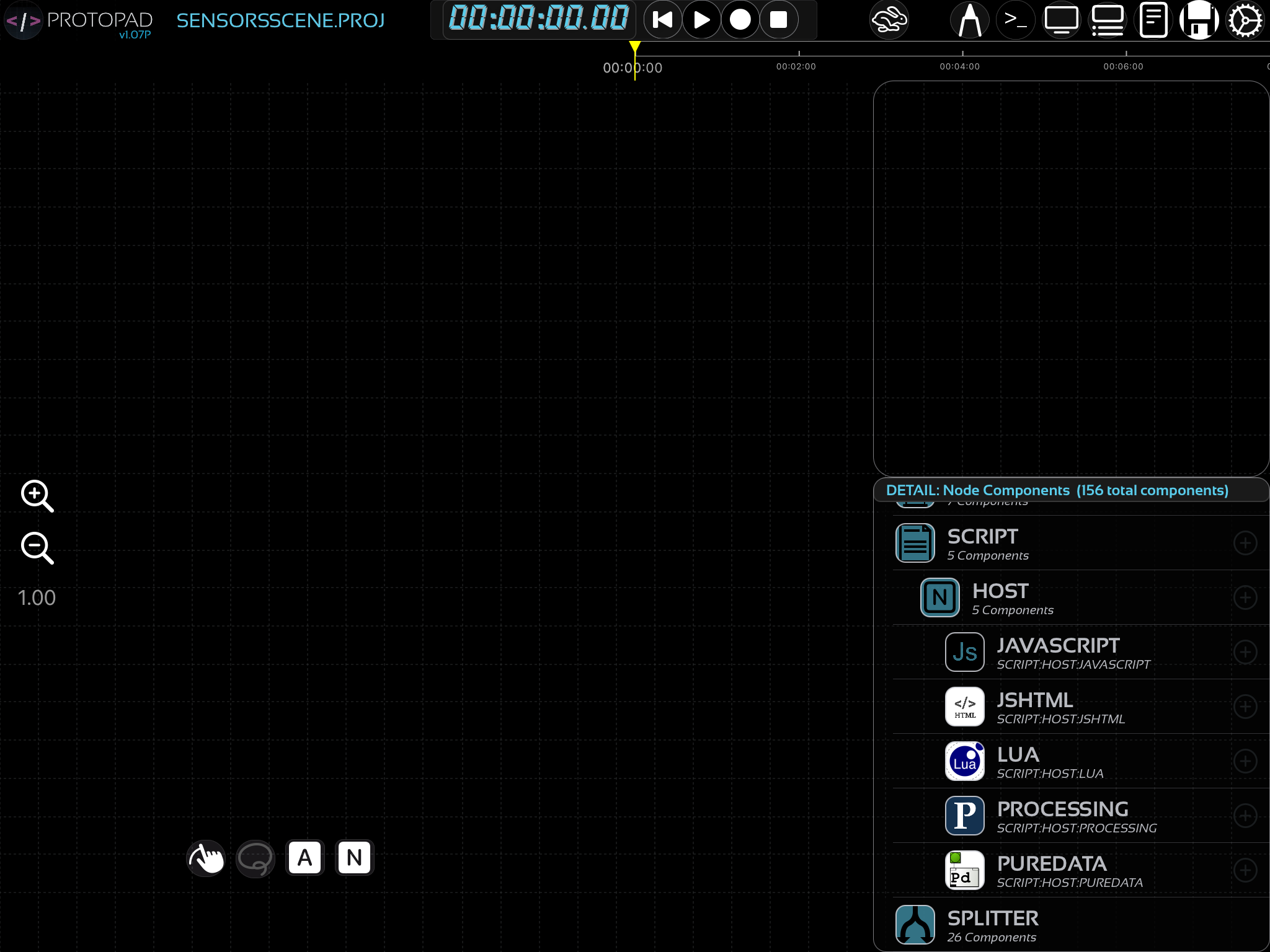Toggle the hand touch mode tool
The image size is (1270, 952).
pyautogui.click(x=206, y=858)
